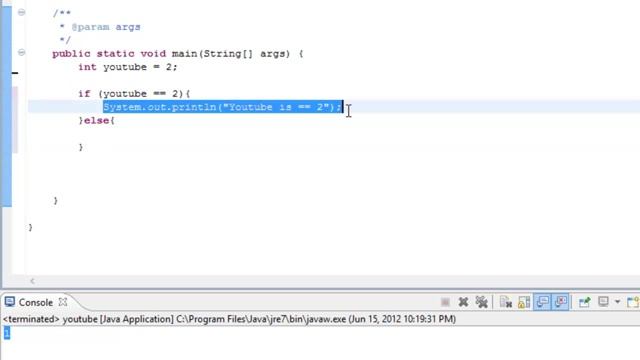Toggle show console when standard output changes
Image resolution: width=640 pixels, height=360 pixels.
[542, 302]
